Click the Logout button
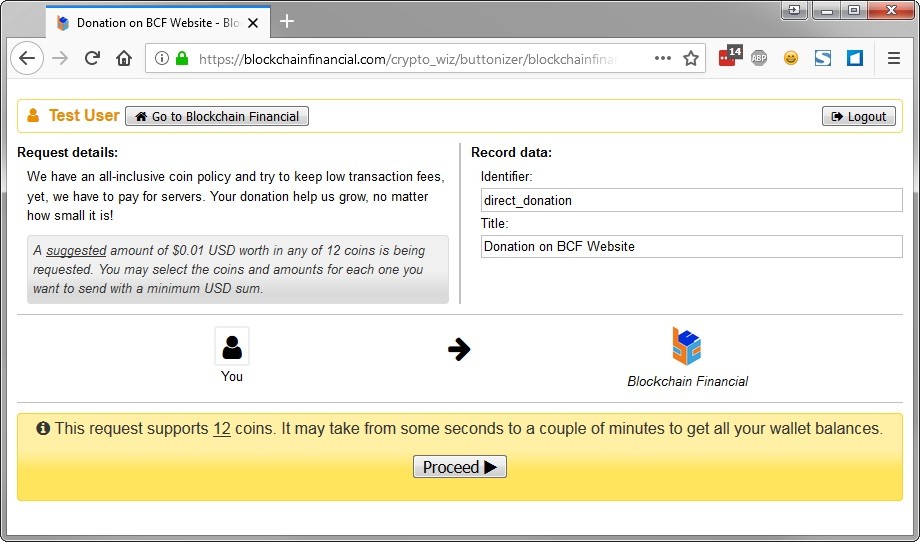The width and height of the screenshot is (920, 542). point(858,116)
